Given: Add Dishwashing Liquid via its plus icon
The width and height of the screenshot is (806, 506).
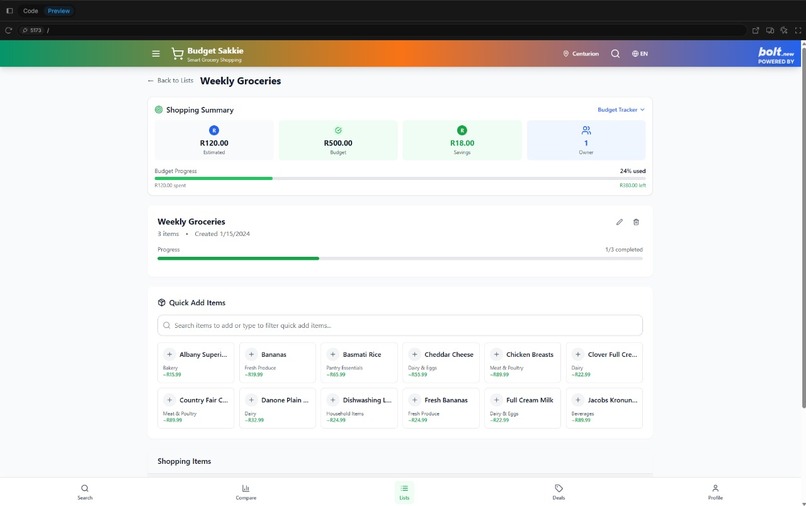Looking at the screenshot, I should 333,400.
